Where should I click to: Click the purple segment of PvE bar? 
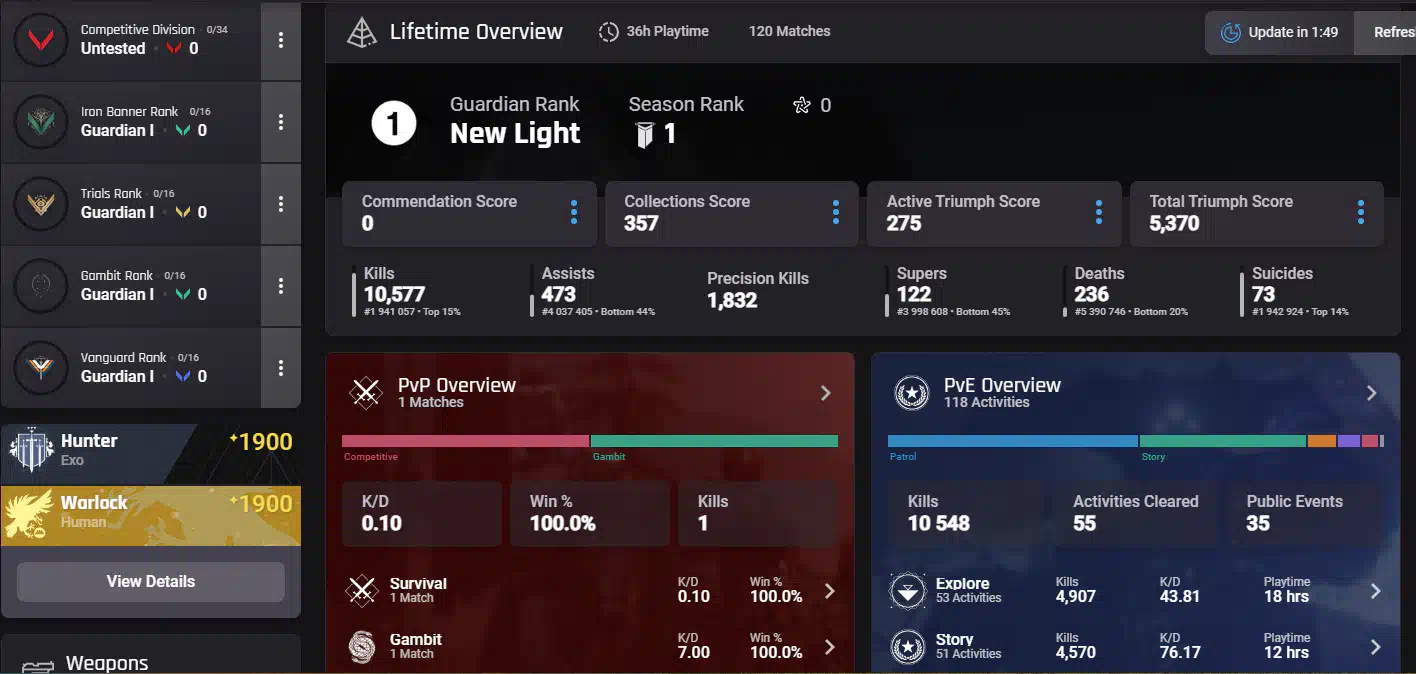(1349, 441)
